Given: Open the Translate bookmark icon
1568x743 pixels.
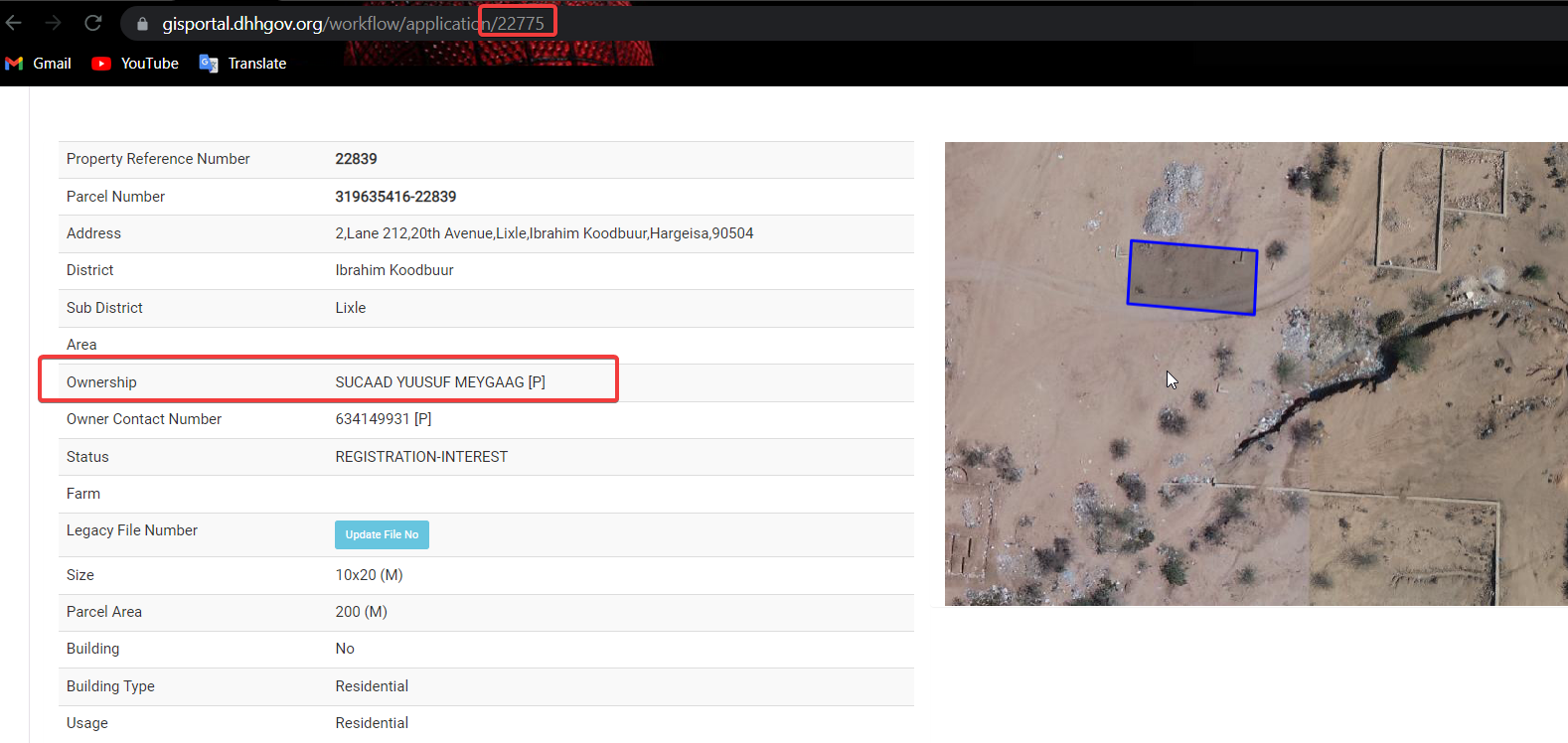Looking at the screenshot, I should (209, 64).
